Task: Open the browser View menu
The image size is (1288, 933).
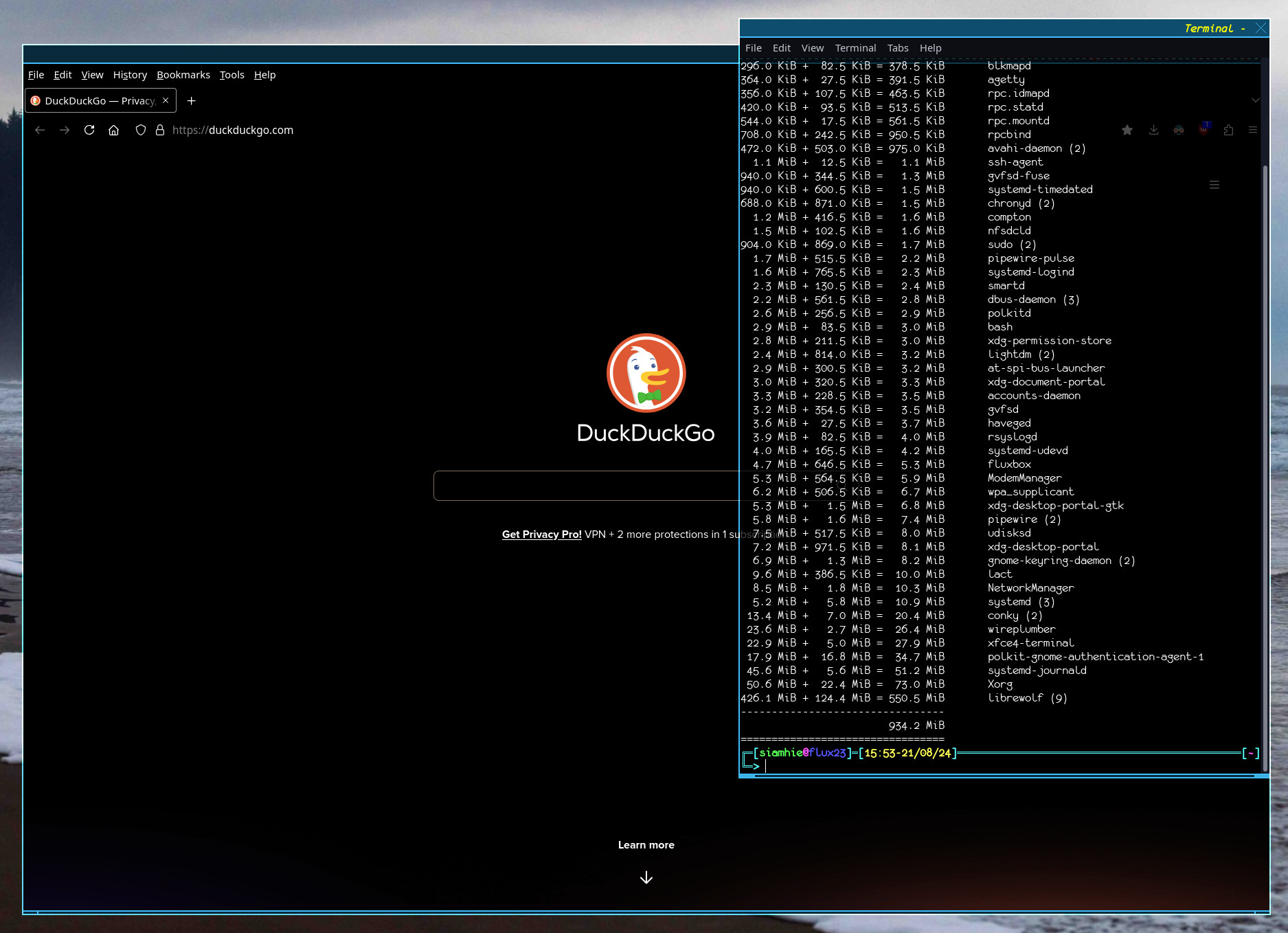Action: (x=92, y=75)
